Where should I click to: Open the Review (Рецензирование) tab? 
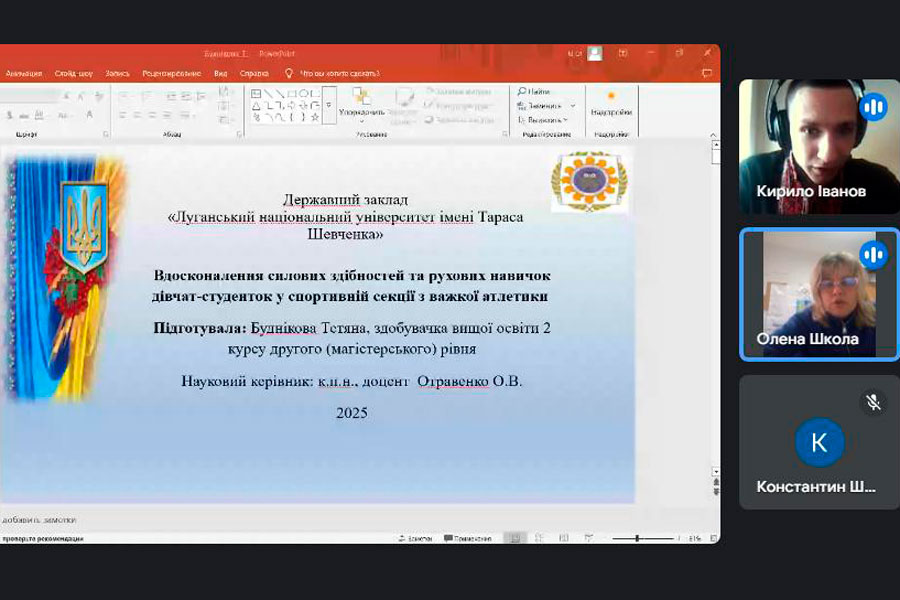170,73
